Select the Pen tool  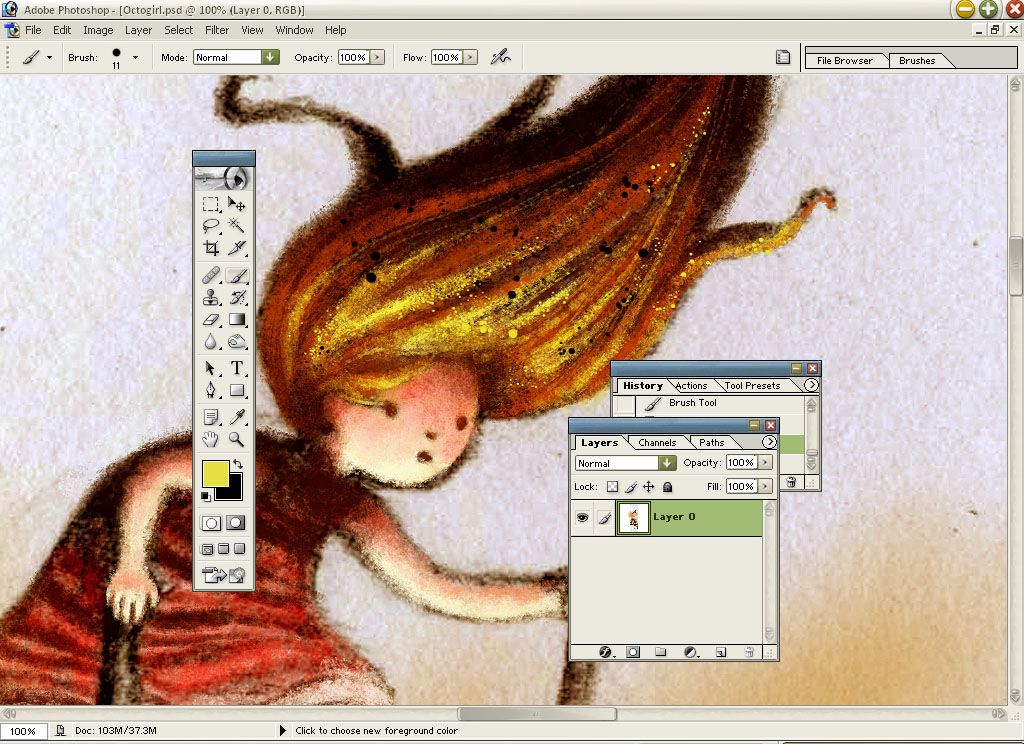click(x=210, y=390)
